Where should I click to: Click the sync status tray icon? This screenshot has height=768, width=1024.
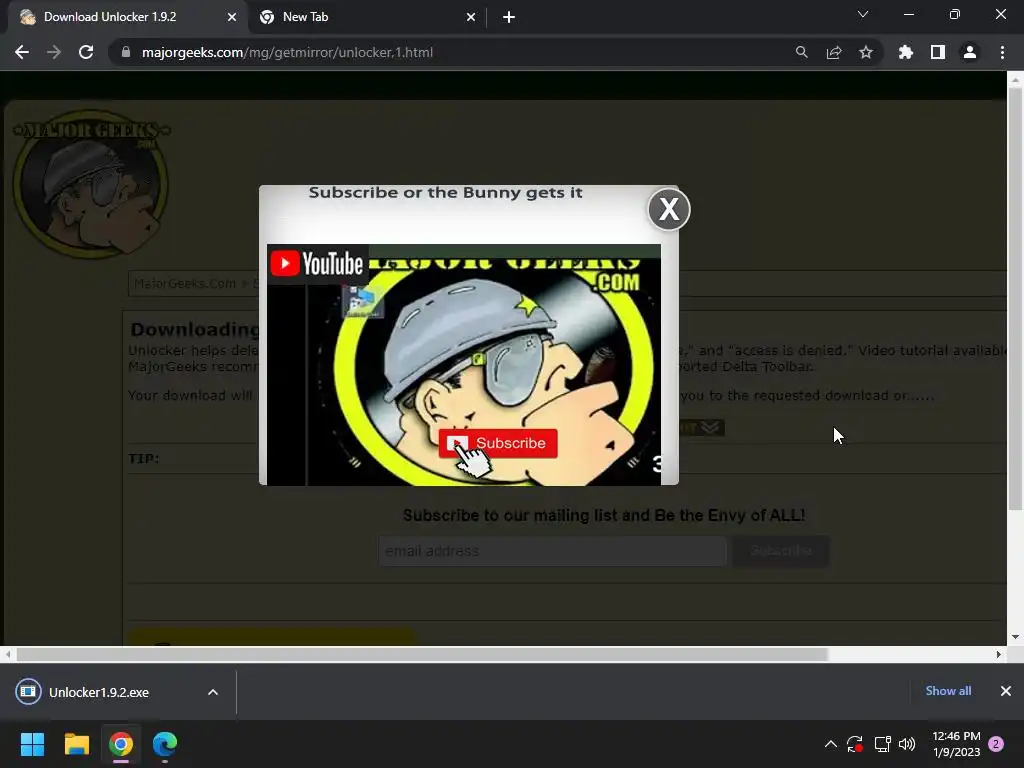coord(855,744)
